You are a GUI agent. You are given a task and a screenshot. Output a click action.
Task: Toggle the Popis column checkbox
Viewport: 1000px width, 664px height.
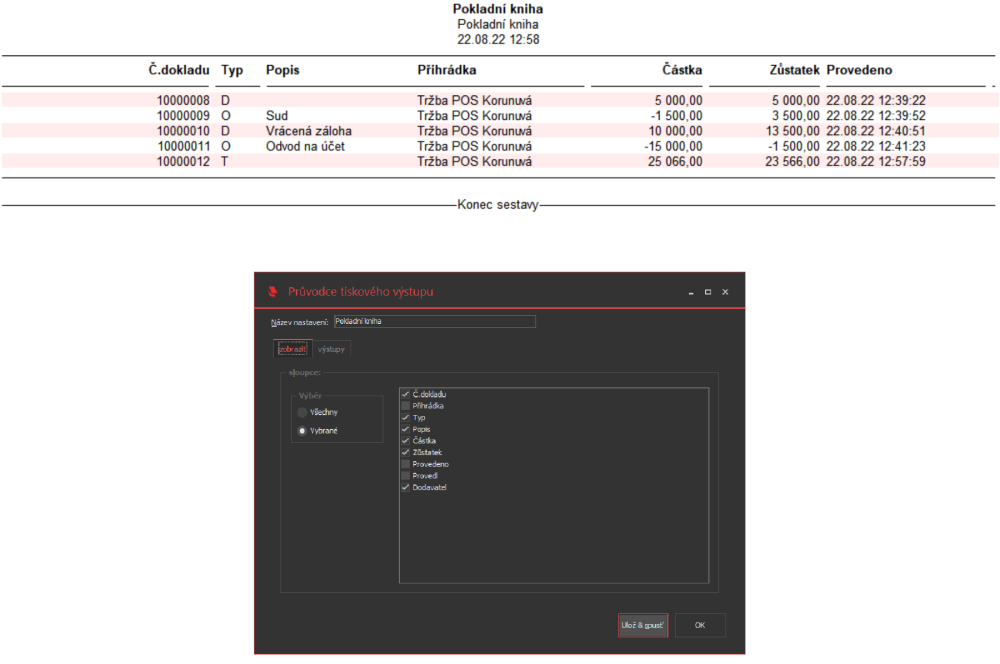[406, 429]
